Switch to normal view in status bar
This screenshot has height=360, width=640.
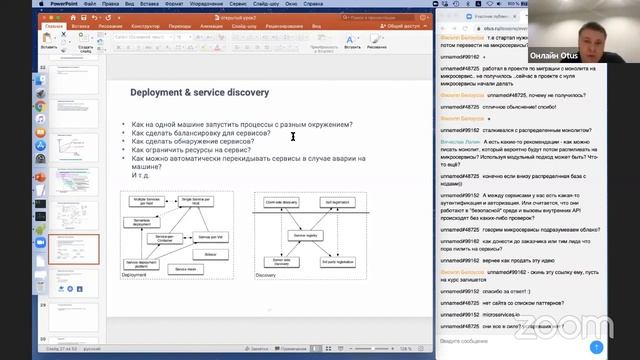click(x=316, y=349)
